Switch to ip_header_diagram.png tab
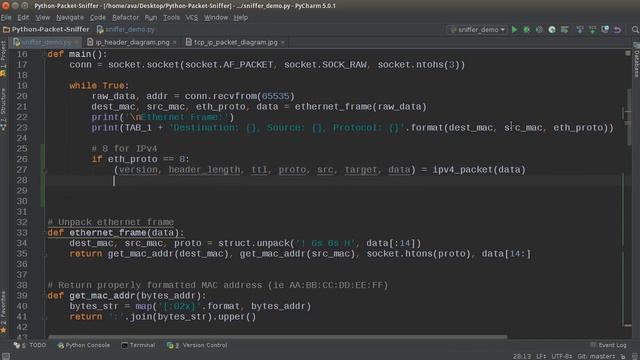640x360 pixels. point(131,42)
